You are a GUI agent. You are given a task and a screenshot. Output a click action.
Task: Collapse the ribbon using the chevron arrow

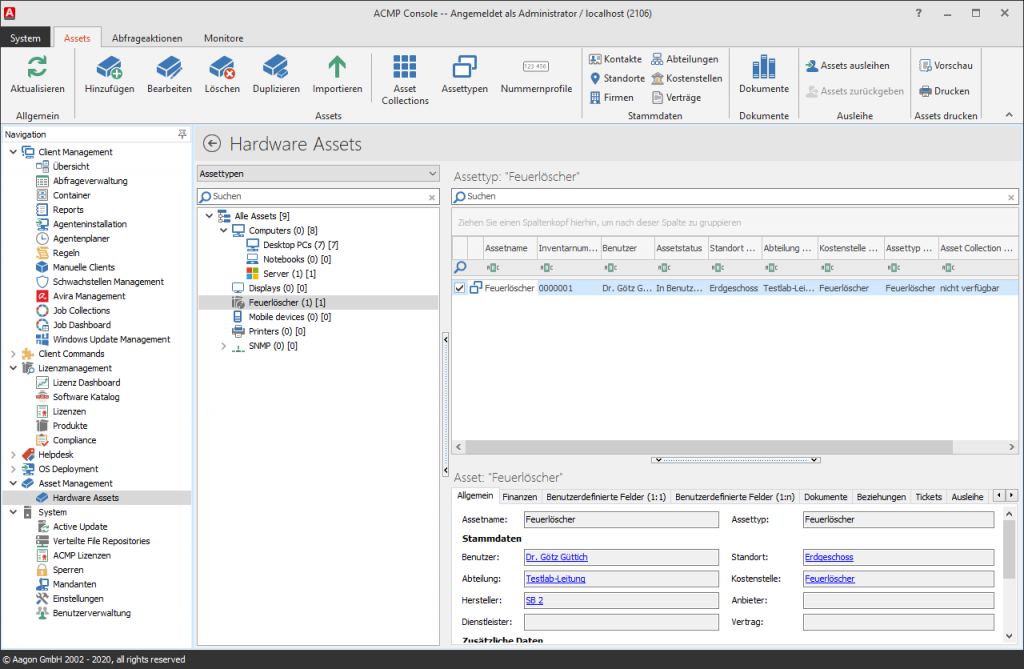pos(1007,116)
